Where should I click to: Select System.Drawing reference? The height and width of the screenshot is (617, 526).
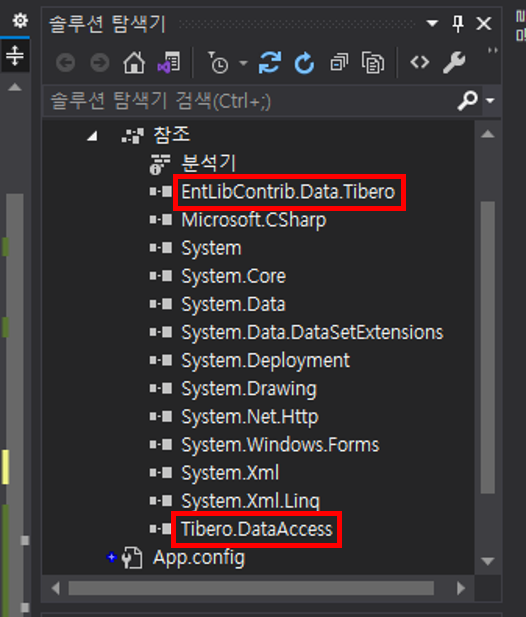pyautogui.click(x=249, y=389)
